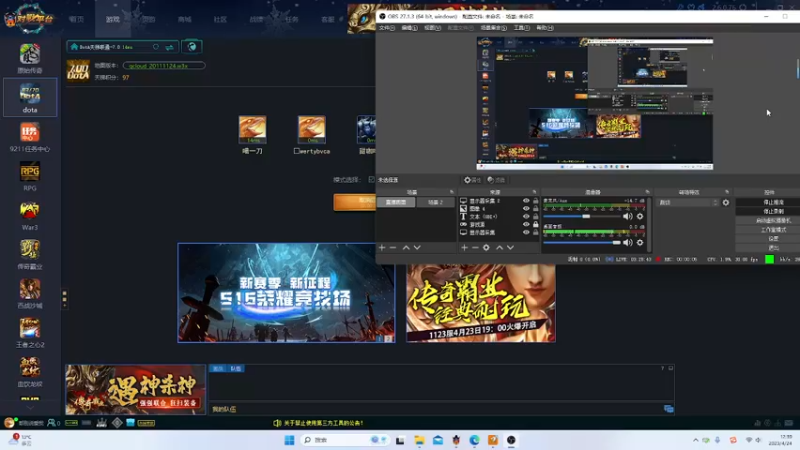Open the OBS Tools menu
Viewport: 800px width, 450px height.
(x=521, y=28)
